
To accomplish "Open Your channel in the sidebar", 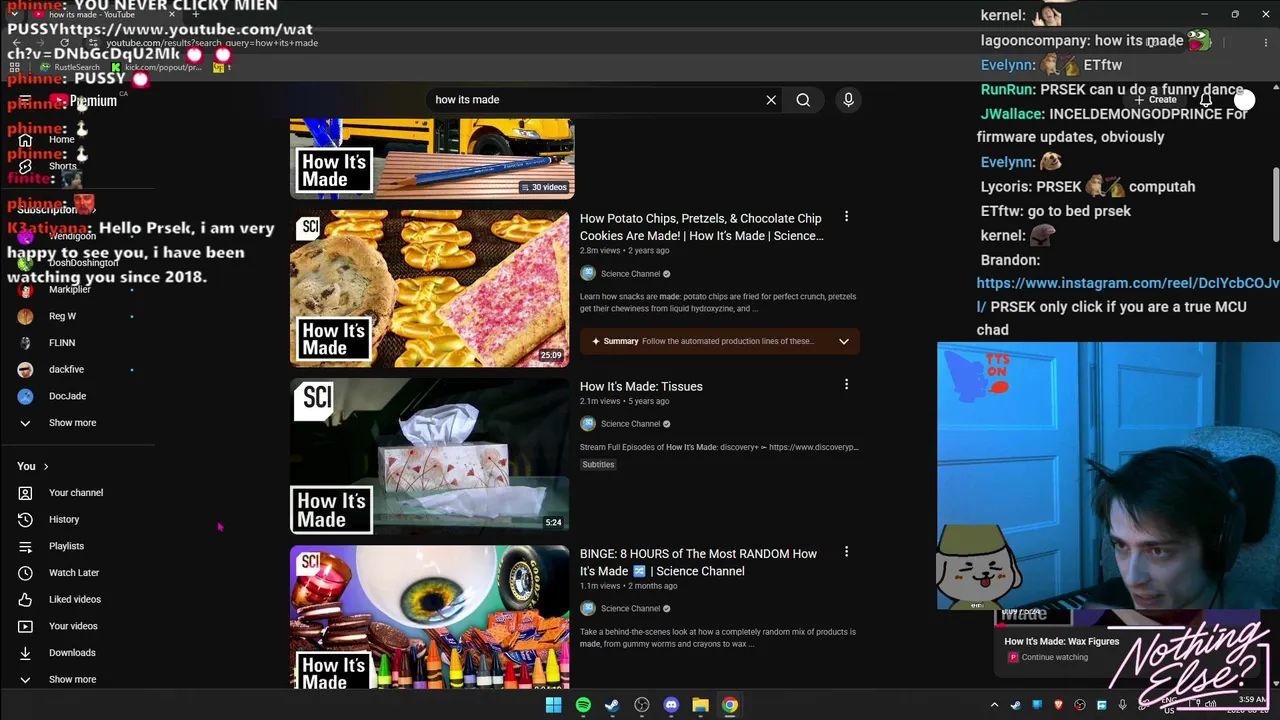I will [76, 493].
